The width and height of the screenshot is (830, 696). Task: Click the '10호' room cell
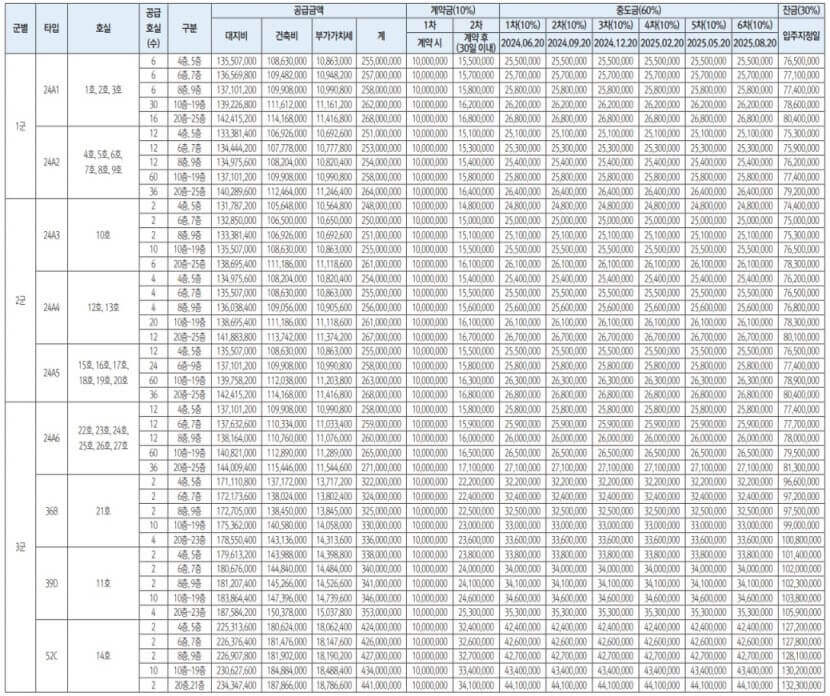103,235
